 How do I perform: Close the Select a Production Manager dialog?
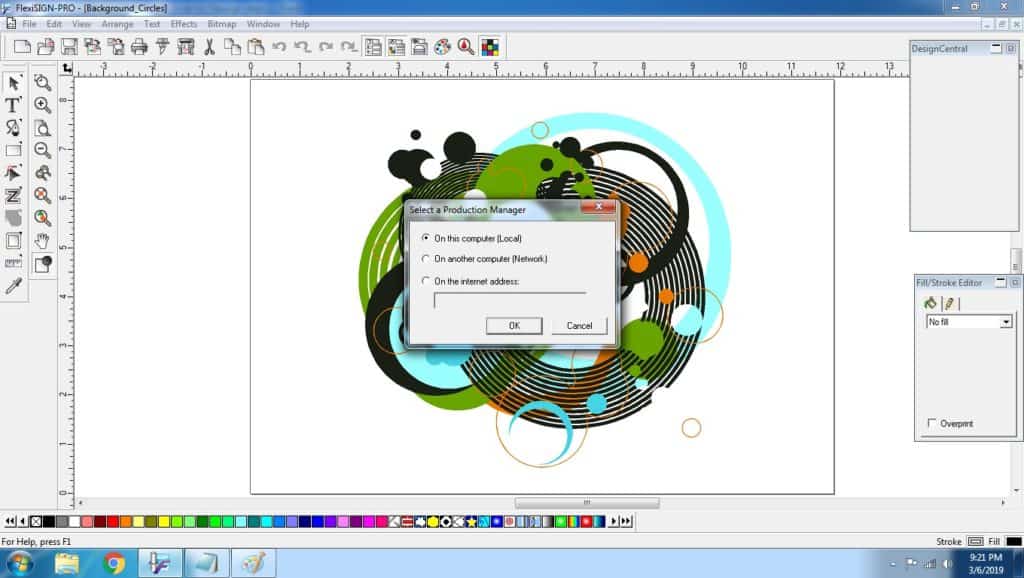[598, 207]
